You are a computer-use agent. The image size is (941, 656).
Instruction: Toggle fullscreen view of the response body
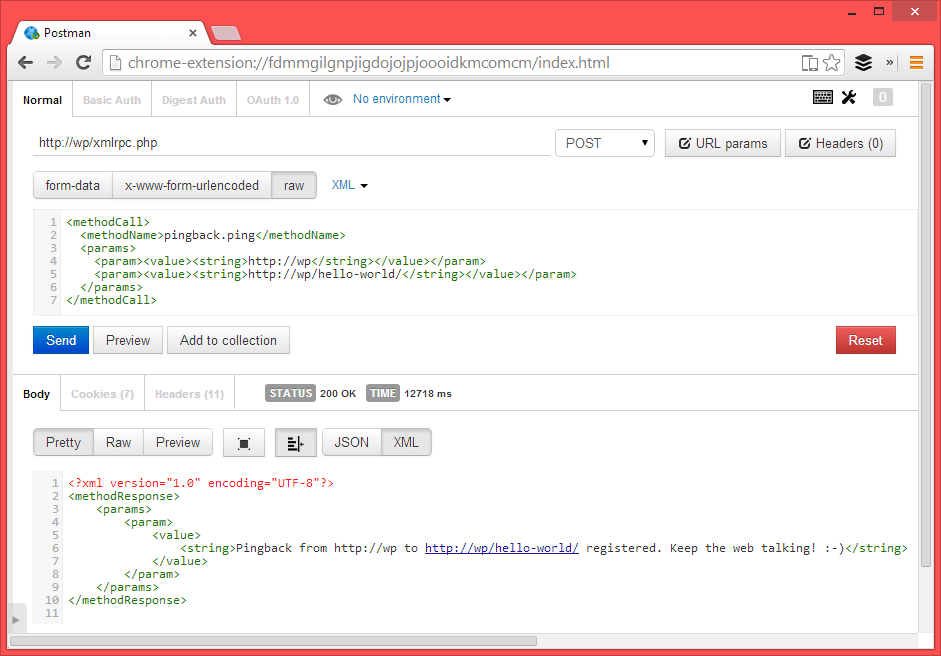tap(243, 442)
